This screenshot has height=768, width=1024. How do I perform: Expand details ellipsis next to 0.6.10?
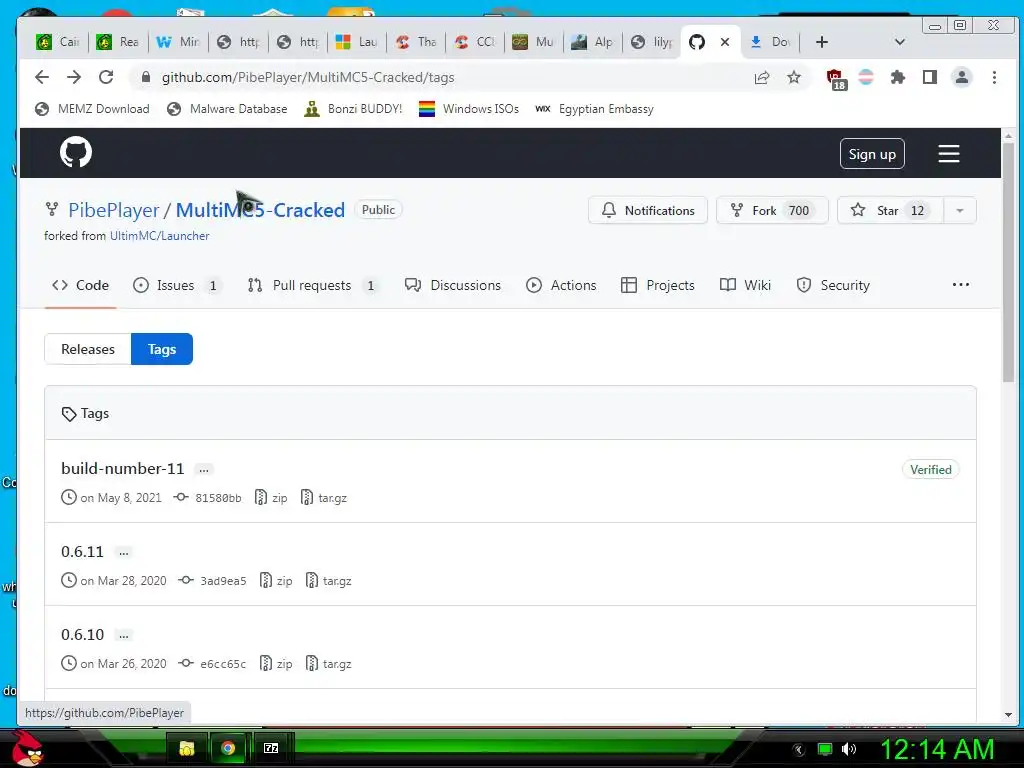(123, 635)
